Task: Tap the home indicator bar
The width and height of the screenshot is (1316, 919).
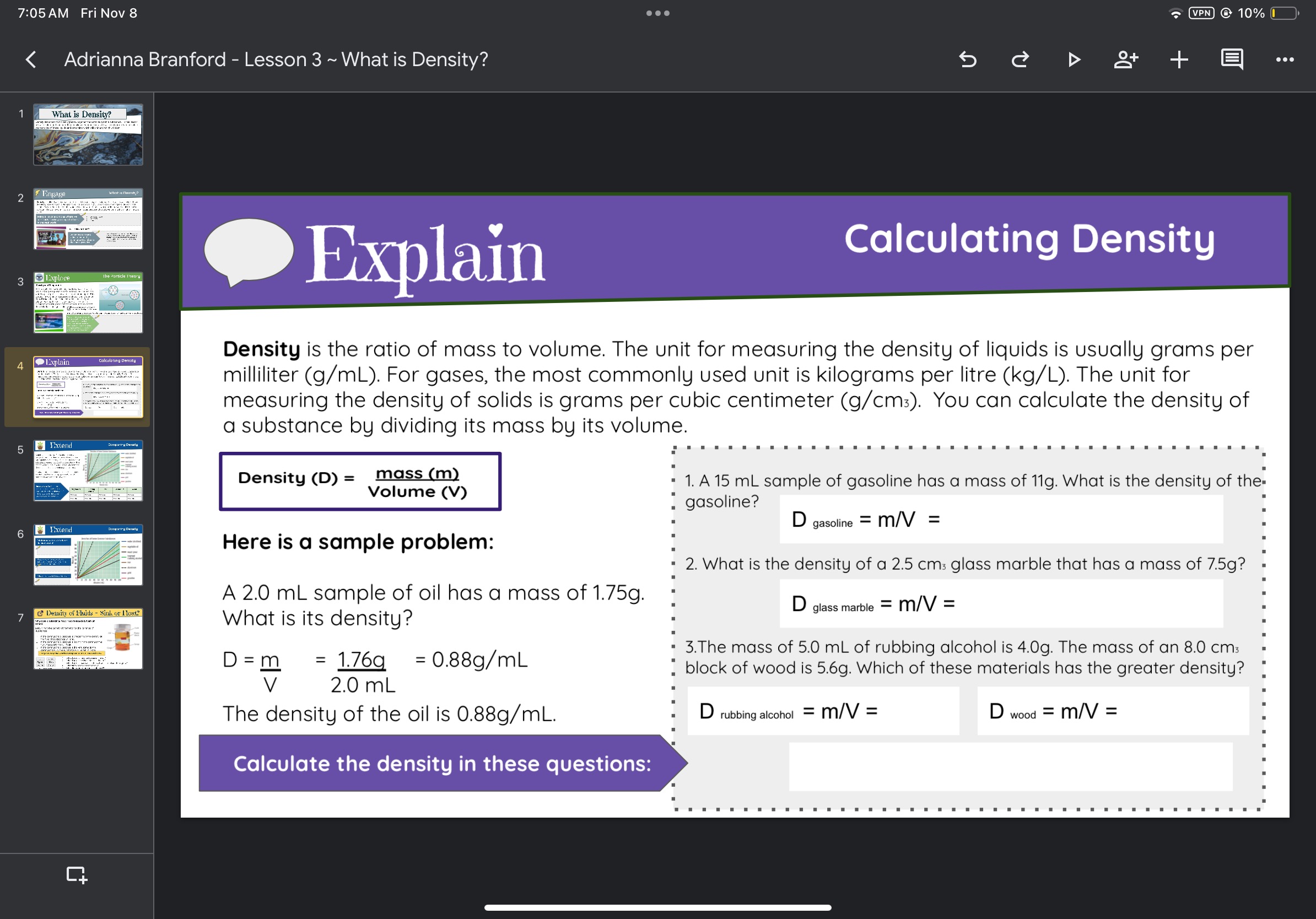Action: (658, 907)
